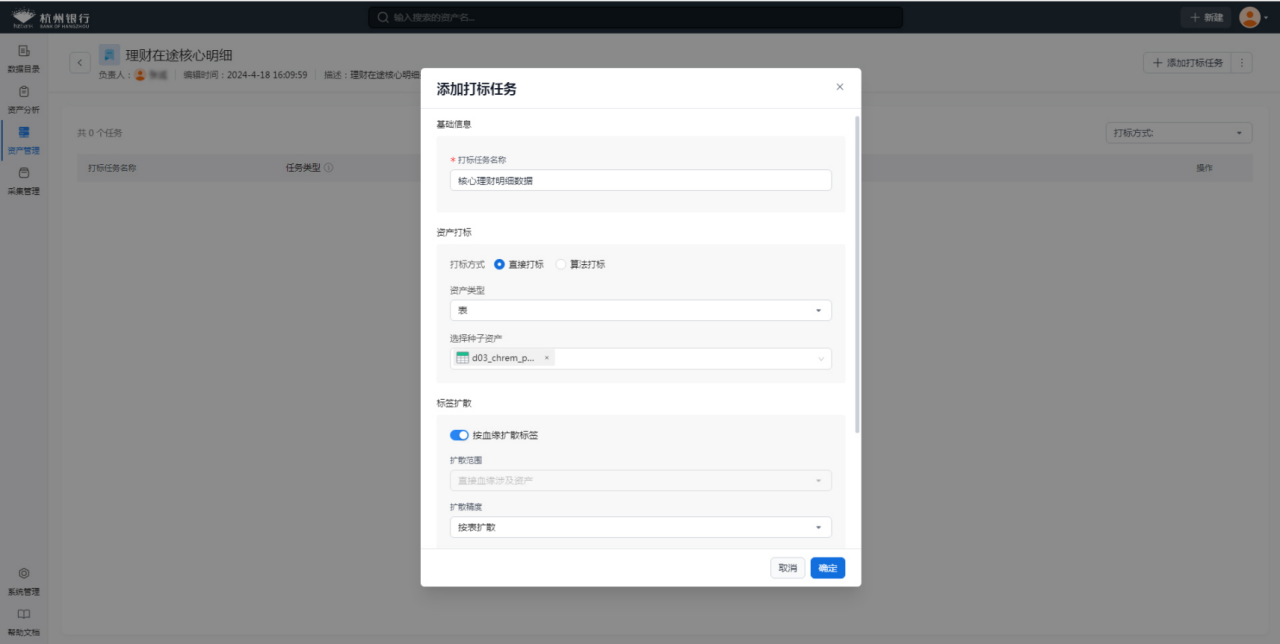Toggle the 按血缘扩散标签 switch
The height and width of the screenshot is (644, 1280).
tap(459, 435)
